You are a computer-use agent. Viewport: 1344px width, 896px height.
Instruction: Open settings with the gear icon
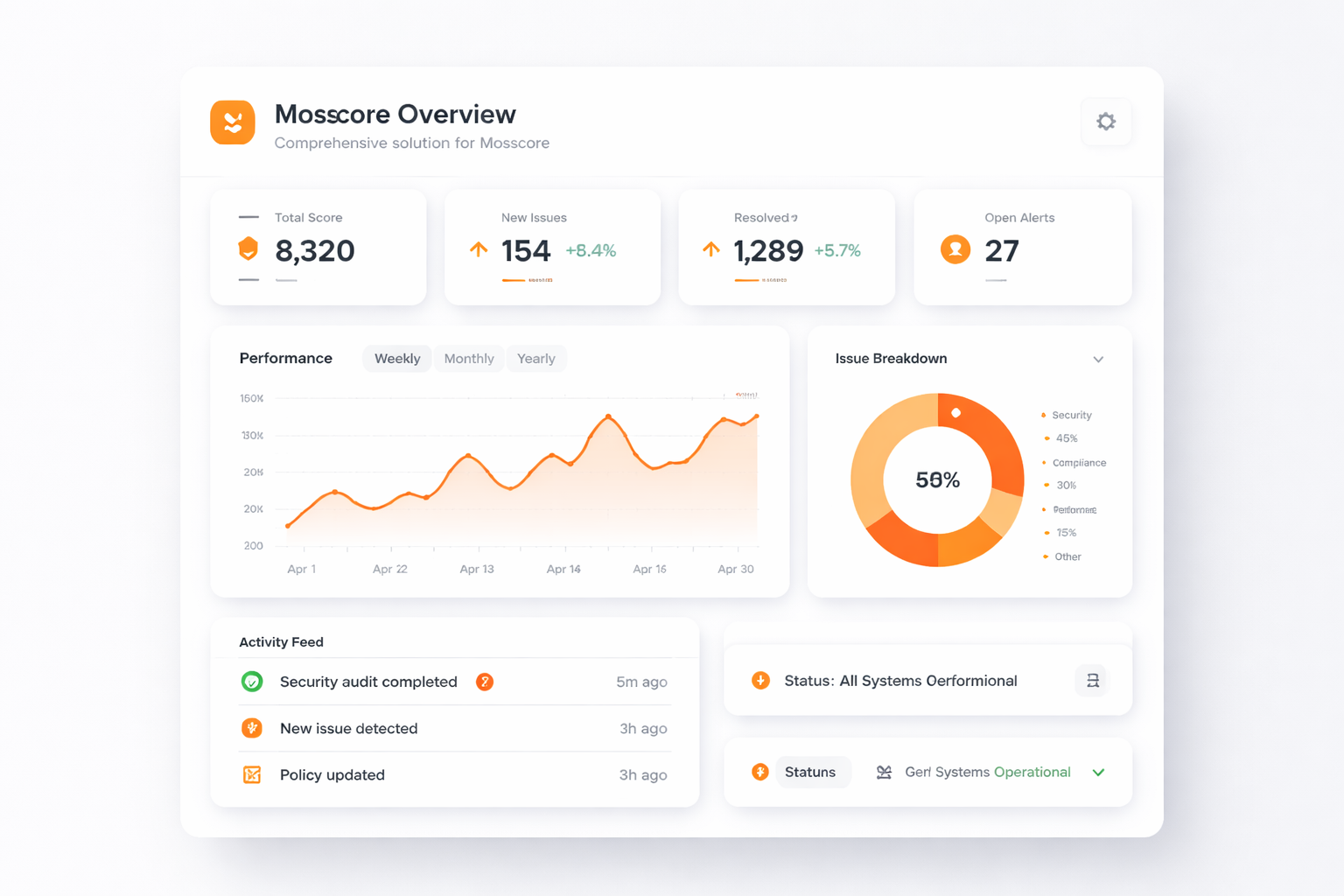pyautogui.click(x=1106, y=122)
